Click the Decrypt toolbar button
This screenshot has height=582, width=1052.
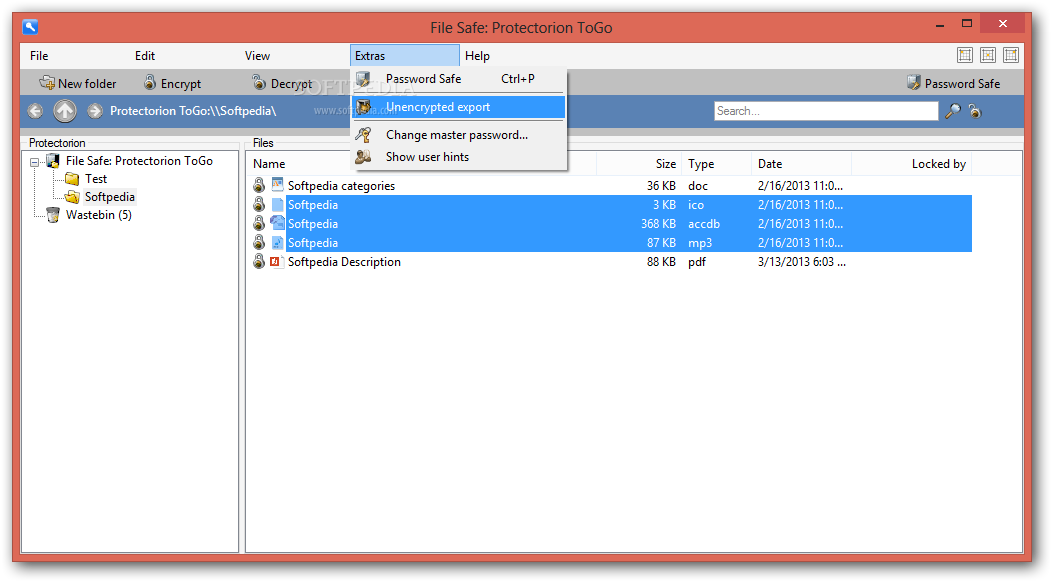(x=282, y=83)
